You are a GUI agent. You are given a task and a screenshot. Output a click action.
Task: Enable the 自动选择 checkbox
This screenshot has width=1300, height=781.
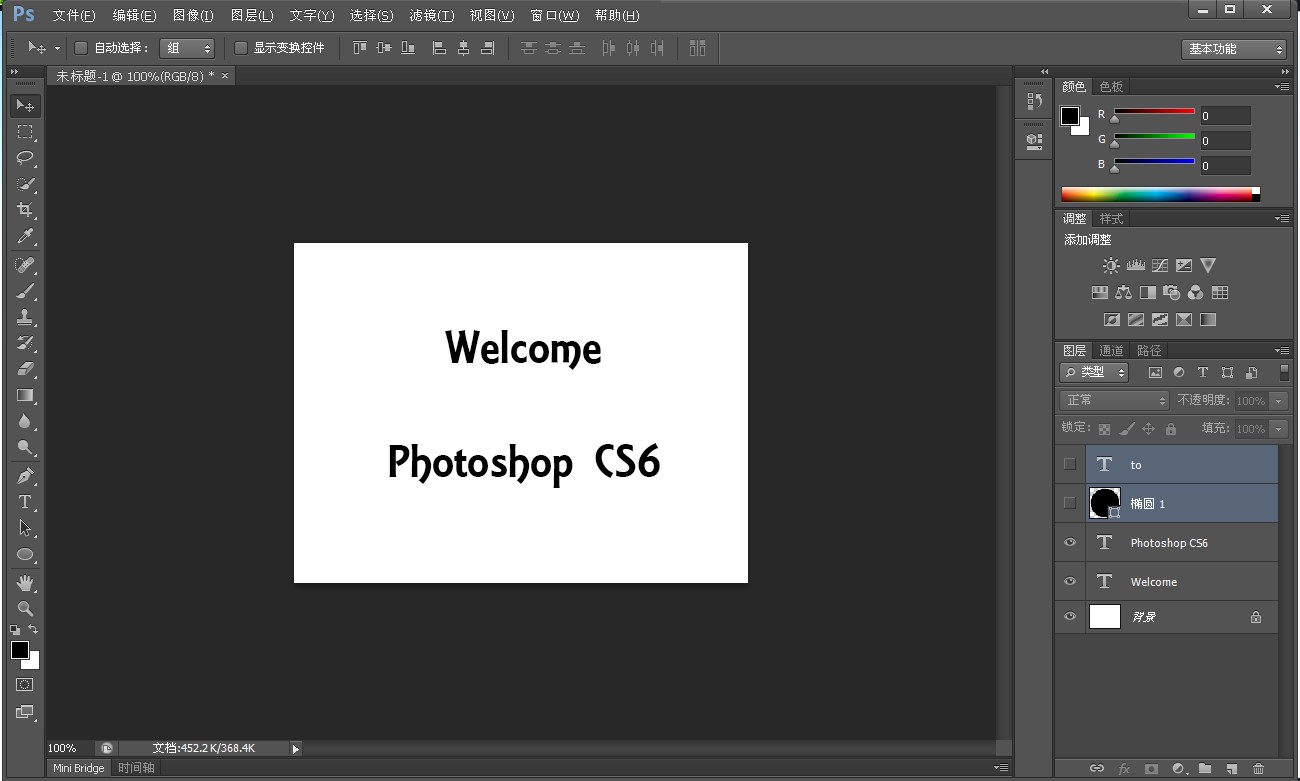pos(81,47)
